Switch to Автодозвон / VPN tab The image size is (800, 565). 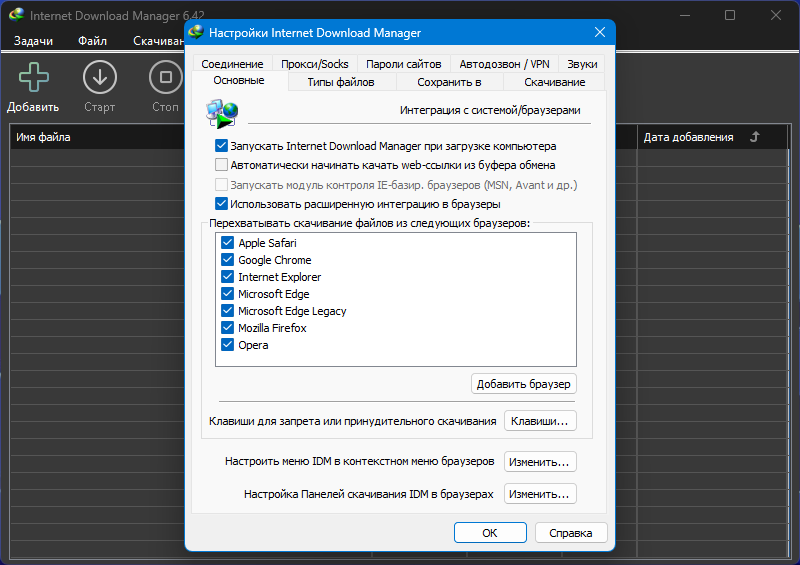[x=504, y=64]
